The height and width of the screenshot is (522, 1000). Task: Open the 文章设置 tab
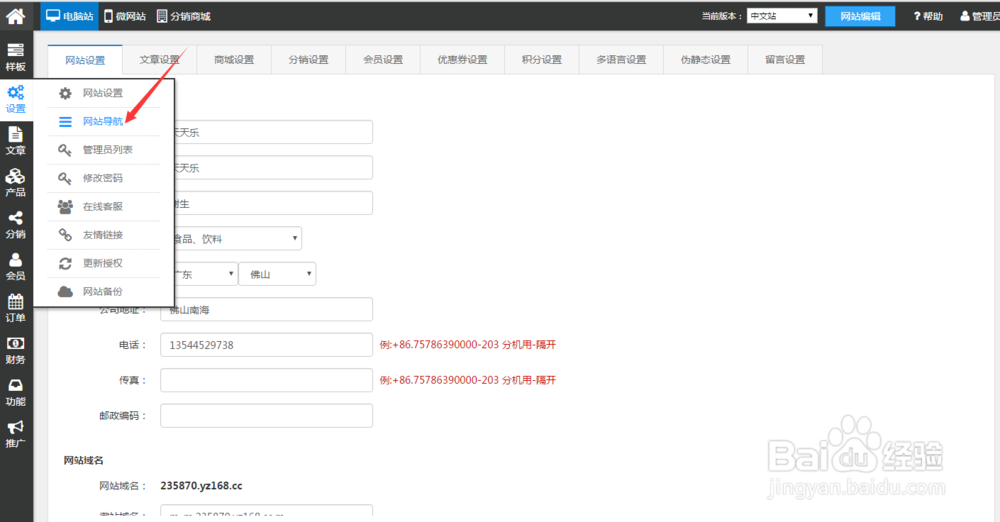[x=159, y=59]
